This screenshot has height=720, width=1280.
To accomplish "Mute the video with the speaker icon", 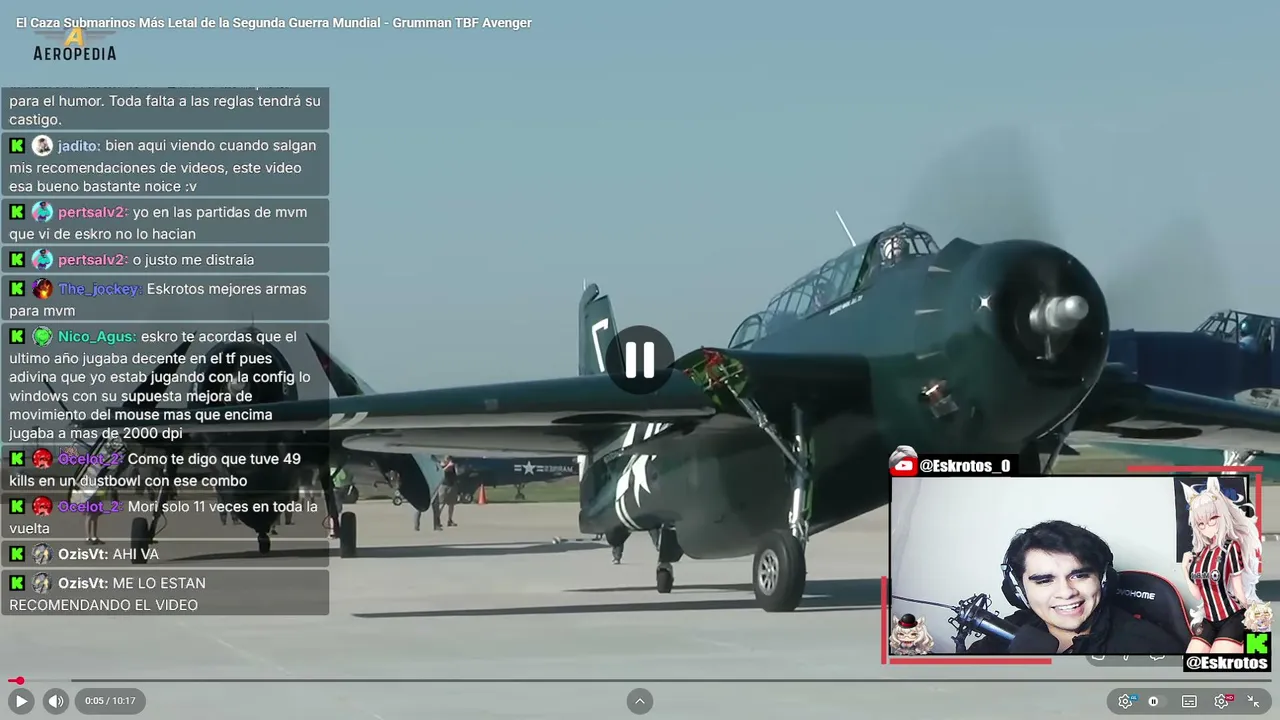I will [x=56, y=701].
